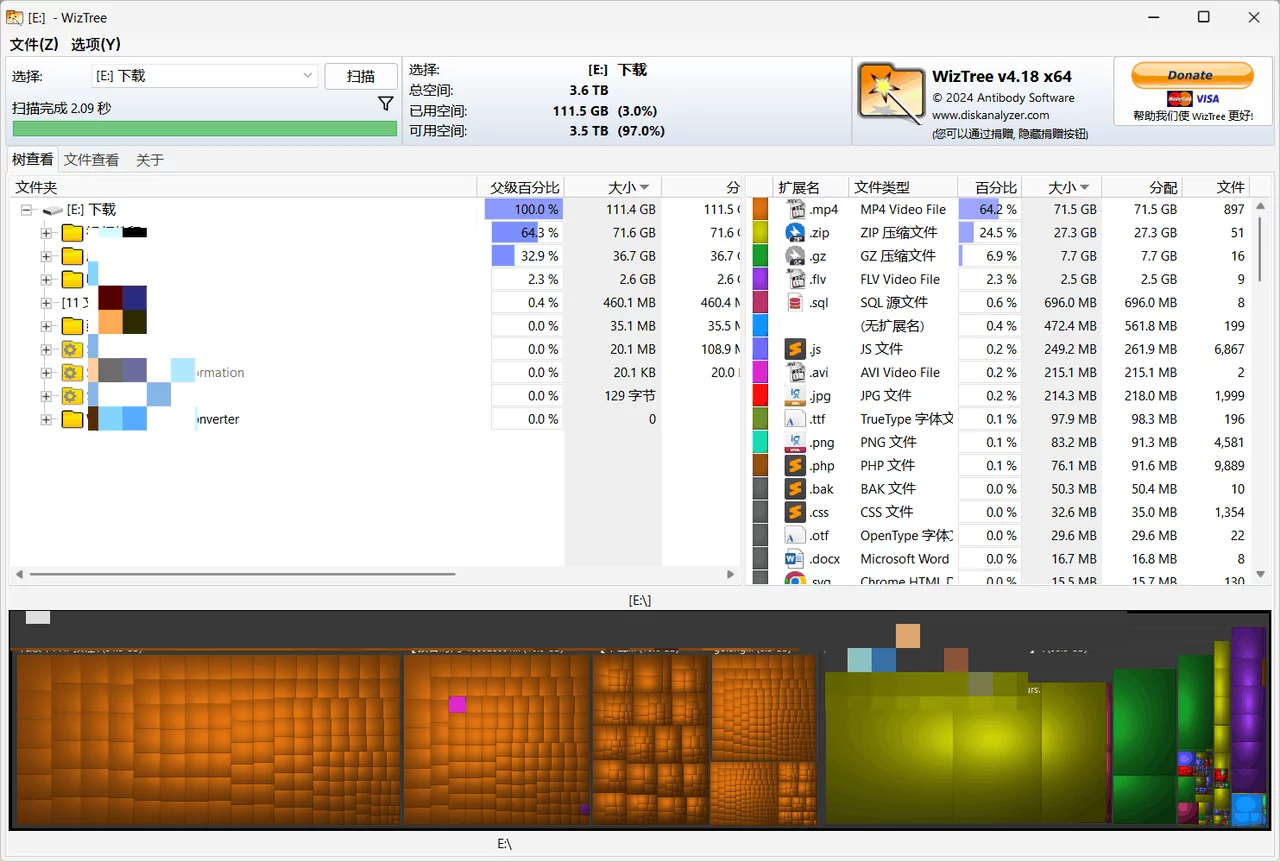
Task: Click the .sql database file icon
Action: [796, 302]
